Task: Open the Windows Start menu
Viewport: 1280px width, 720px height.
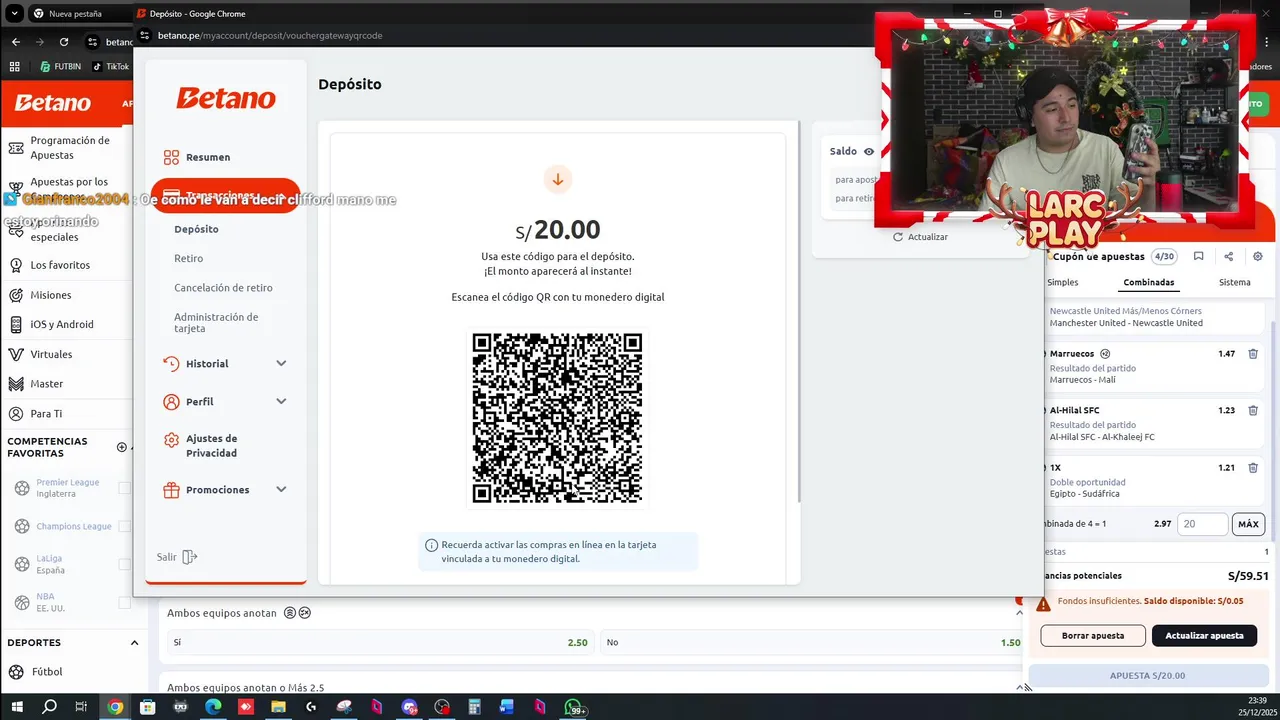Action: point(17,707)
